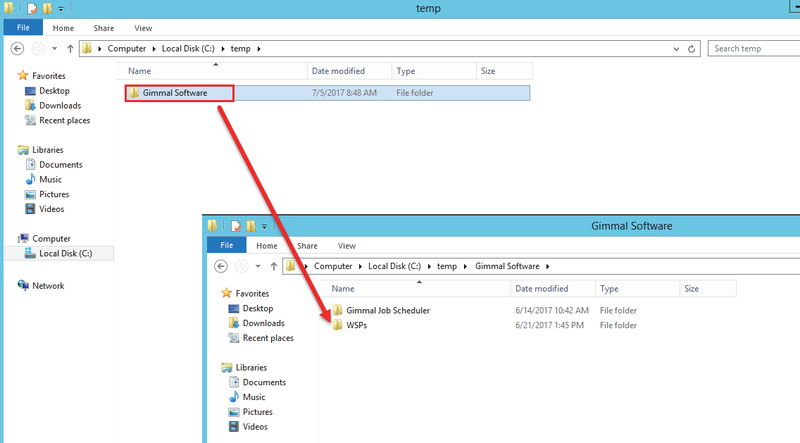Open the Gimmal Software folder in temp
The image size is (800, 443).
click(x=174, y=93)
